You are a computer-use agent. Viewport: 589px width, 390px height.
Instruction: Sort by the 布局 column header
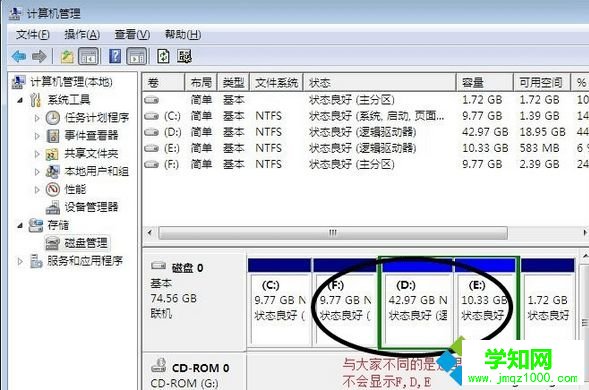tap(201, 82)
